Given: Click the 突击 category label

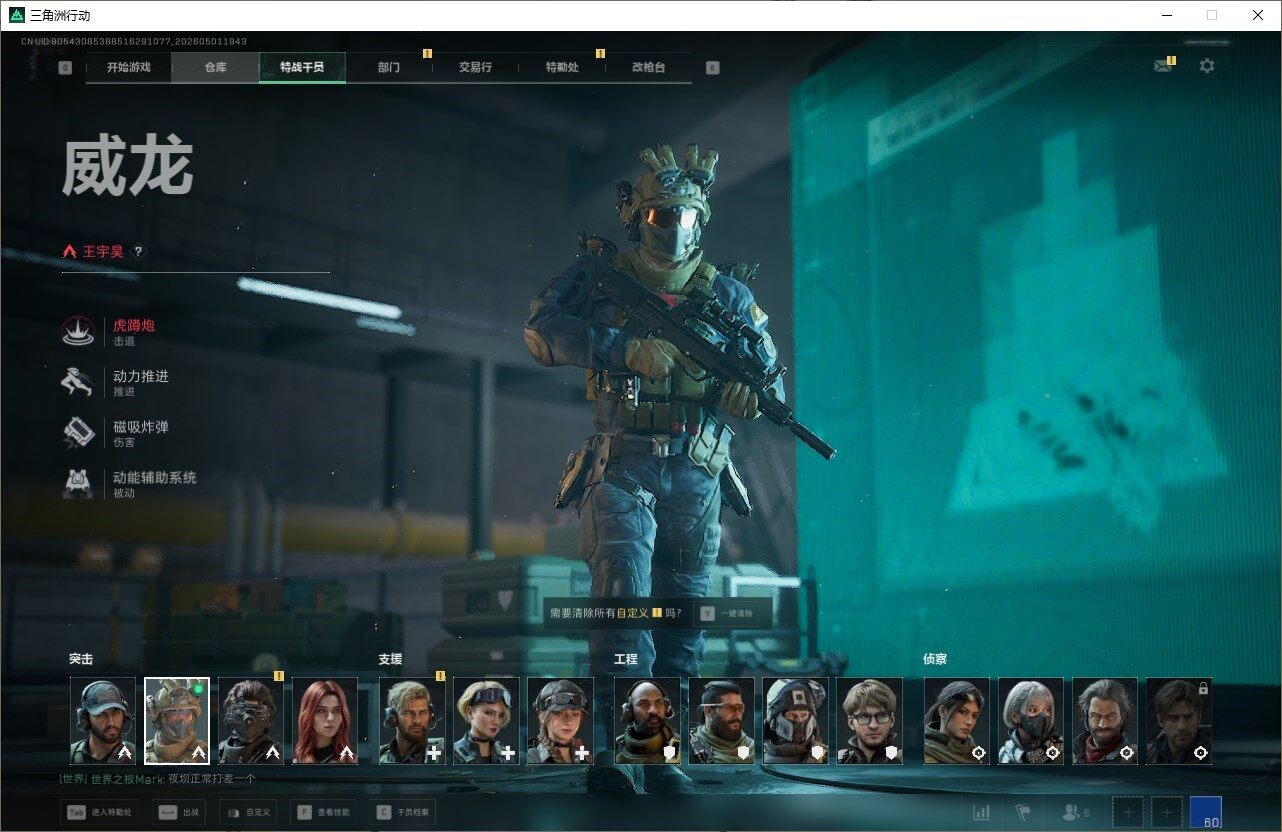Looking at the screenshot, I should pos(81,659).
